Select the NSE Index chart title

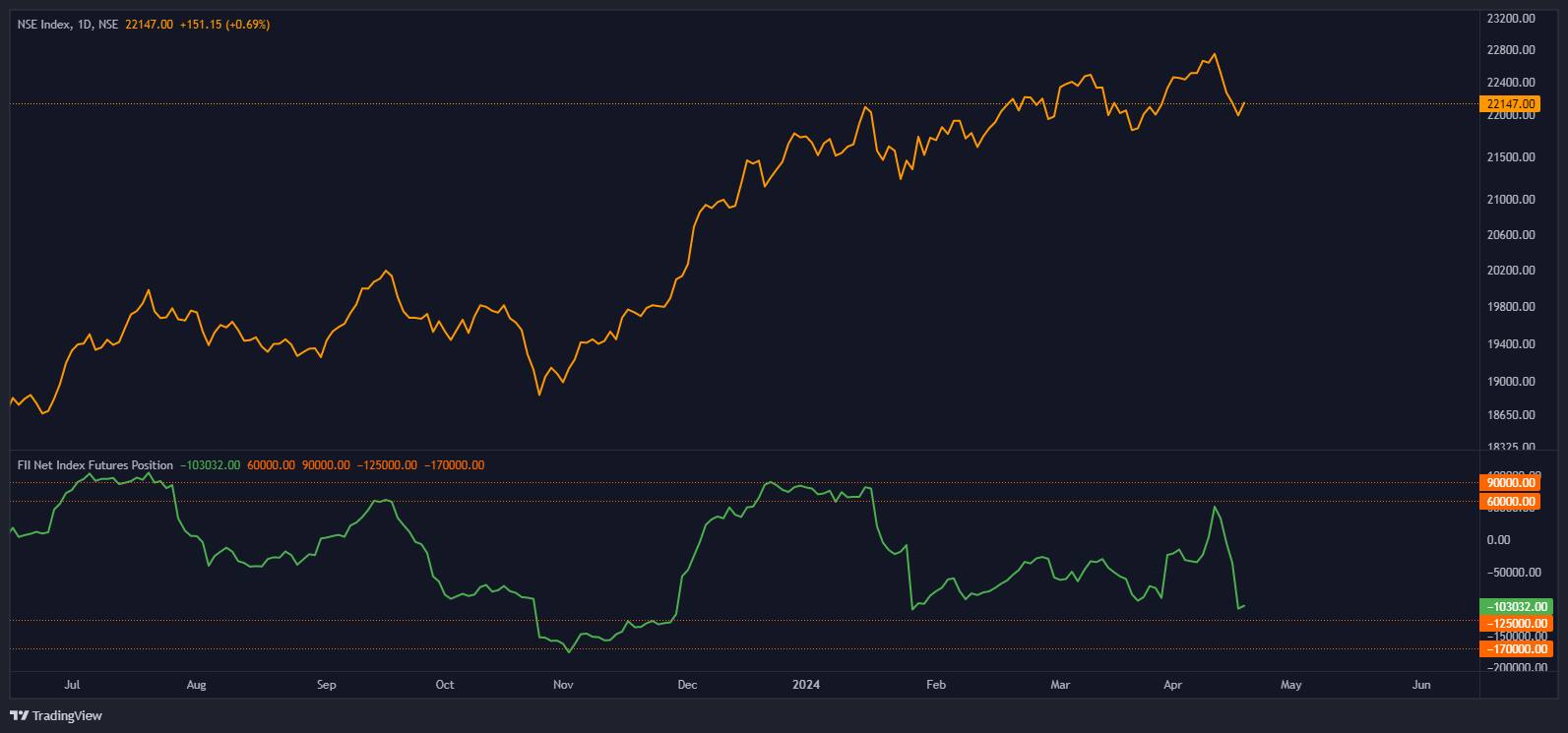click(45, 25)
